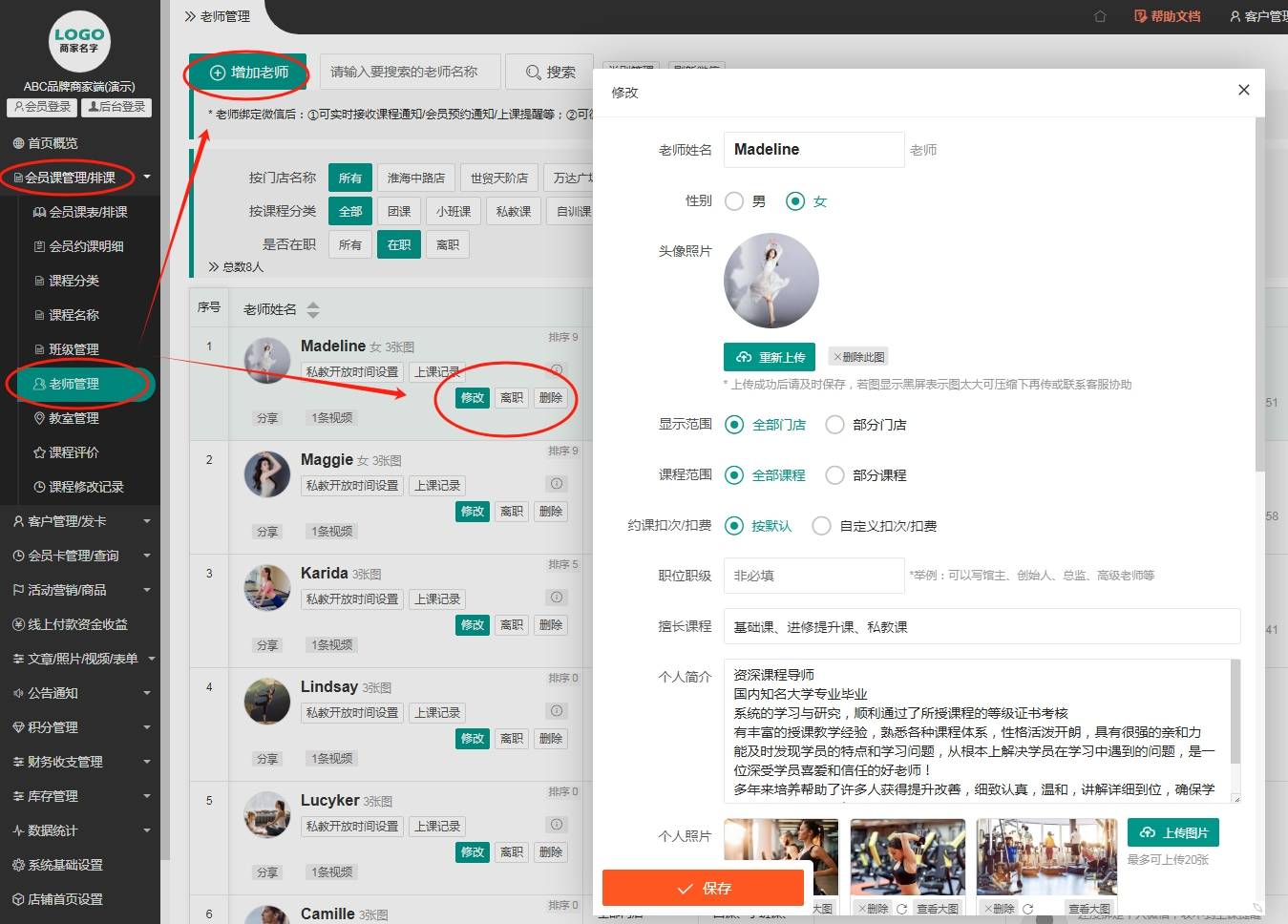The width and height of the screenshot is (1288, 924).
Task: Open 会员课表/排课 sidebar item
Action: click(x=80, y=212)
